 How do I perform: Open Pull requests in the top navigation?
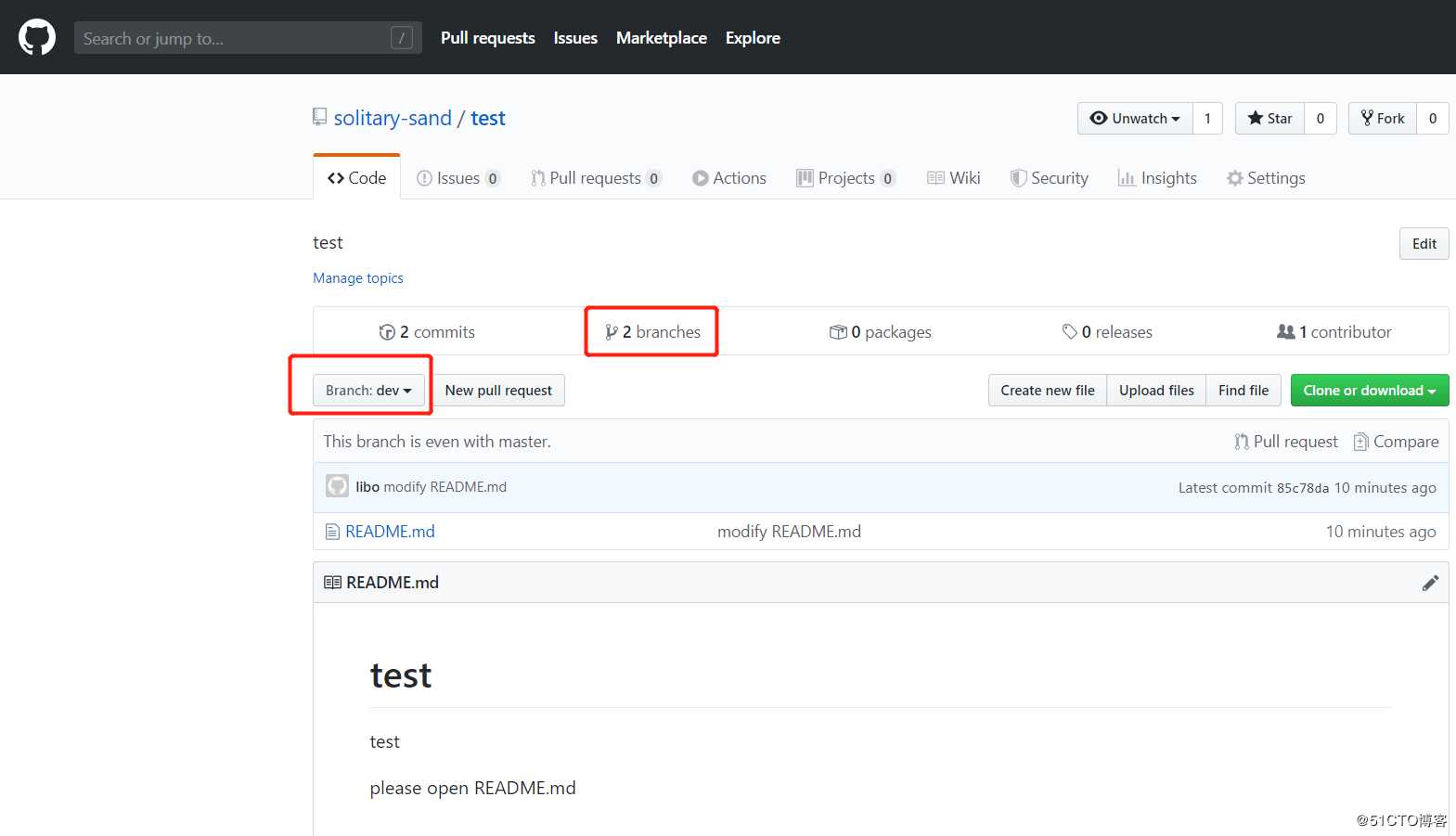pyautogui.click(x=487, y=38)
